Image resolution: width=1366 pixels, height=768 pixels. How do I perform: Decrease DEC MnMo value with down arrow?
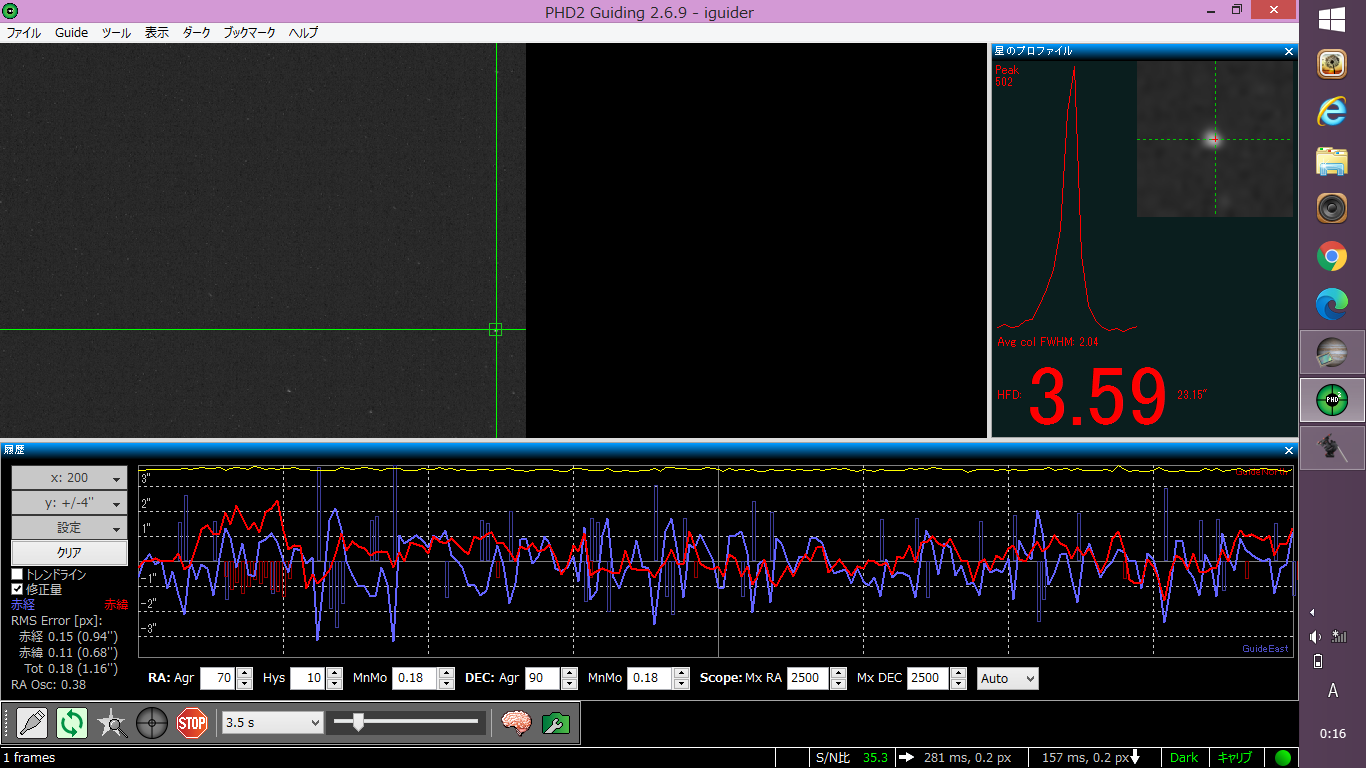(681, 684)
